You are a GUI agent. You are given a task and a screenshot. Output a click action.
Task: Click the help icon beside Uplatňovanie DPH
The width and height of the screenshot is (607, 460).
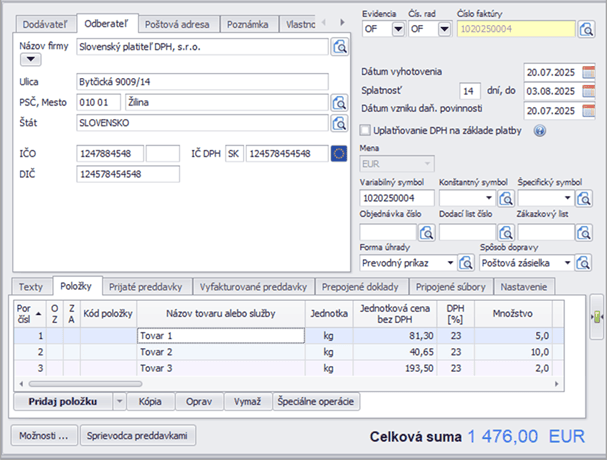(539, 129)
